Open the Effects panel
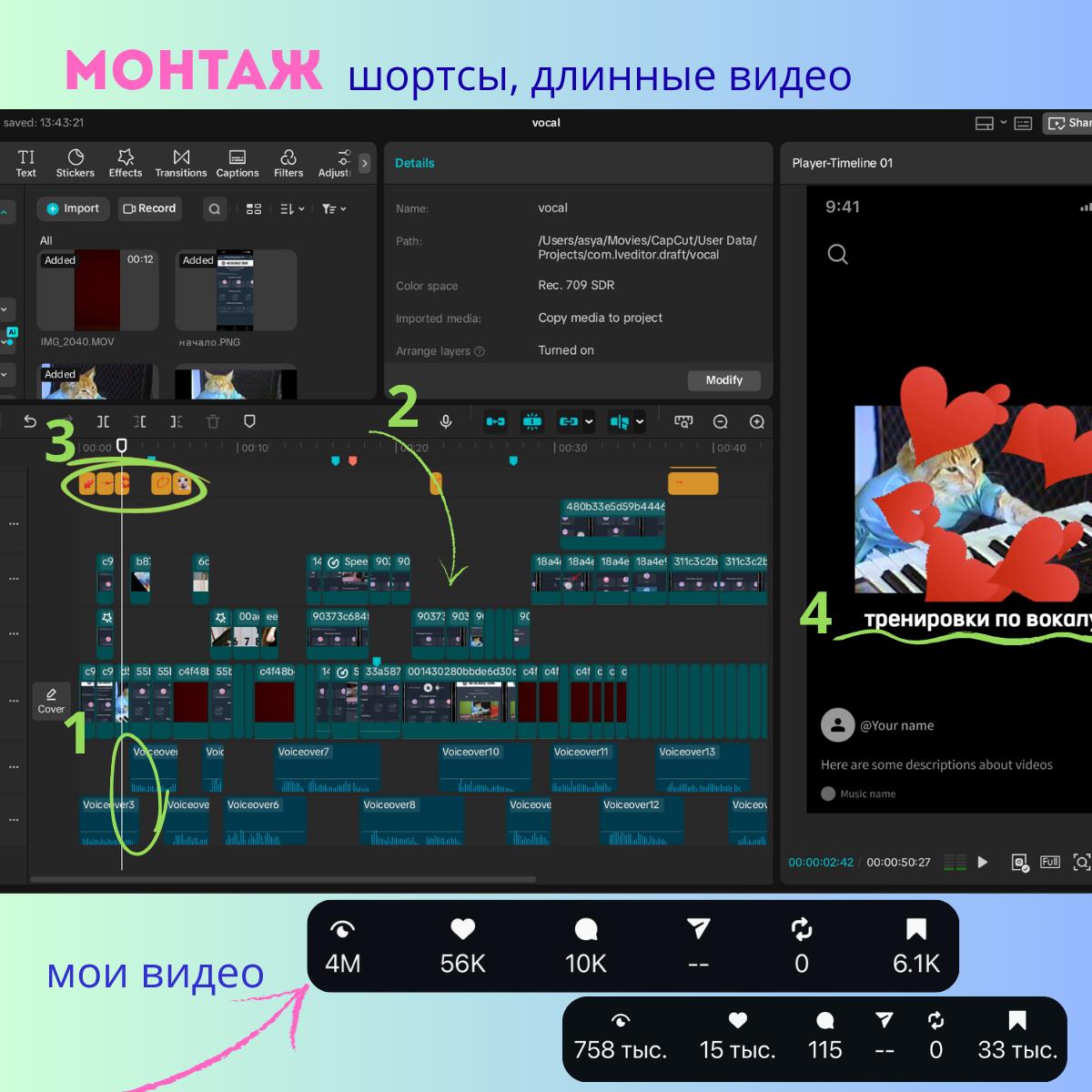This screenshot has height=1092, width=1092. point(126,163)
